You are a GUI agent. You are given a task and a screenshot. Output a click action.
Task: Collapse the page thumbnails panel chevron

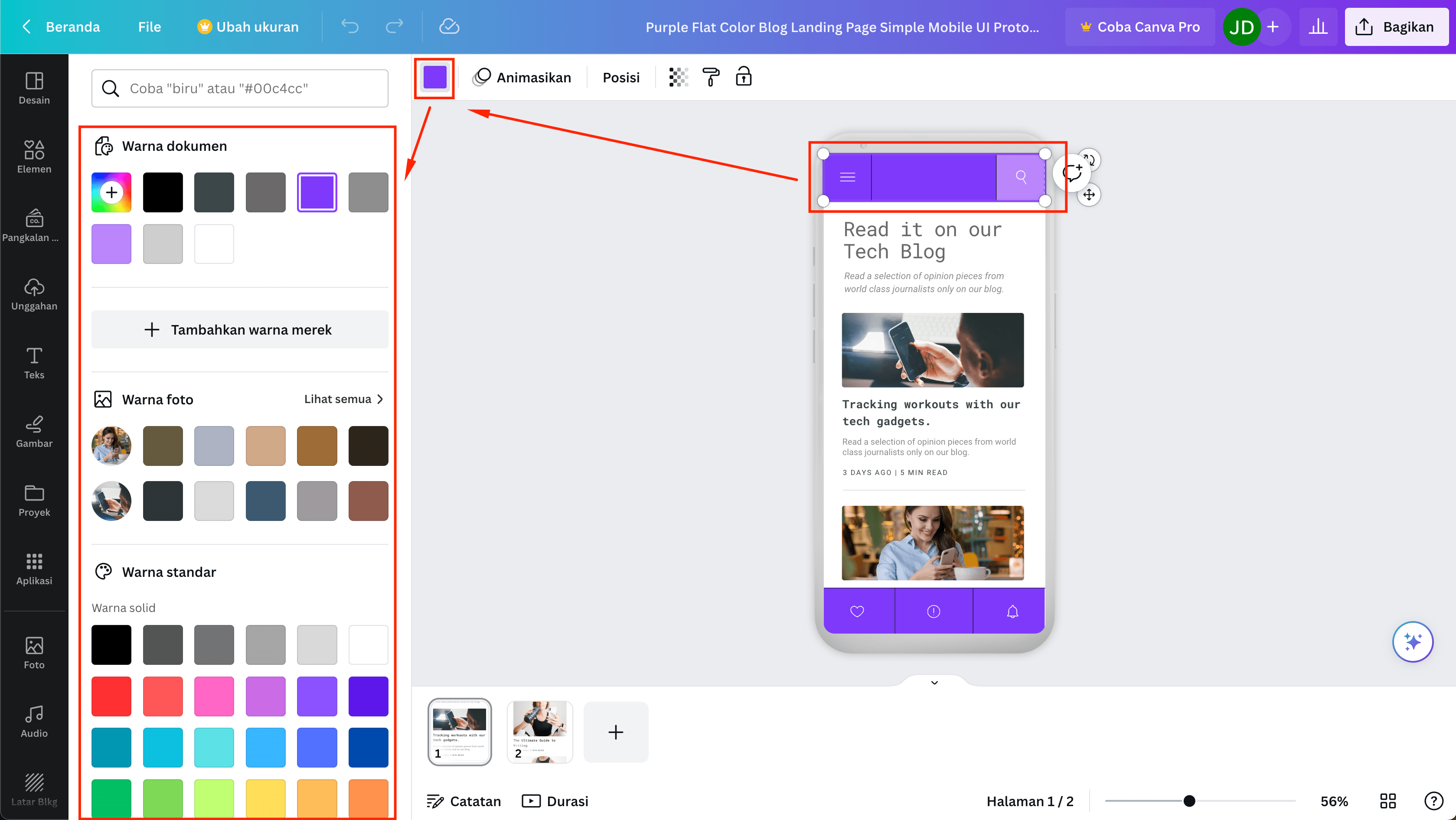click(x=934, y=683)
